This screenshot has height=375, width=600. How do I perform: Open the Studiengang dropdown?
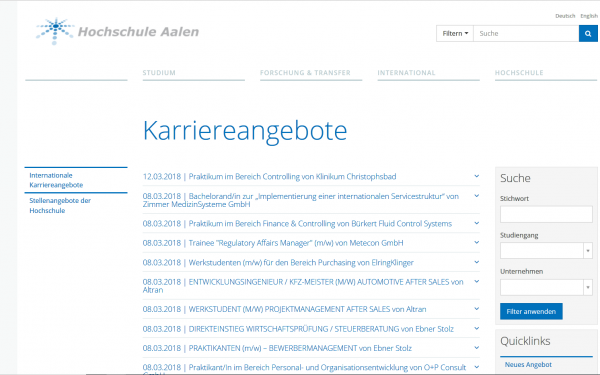546,251
